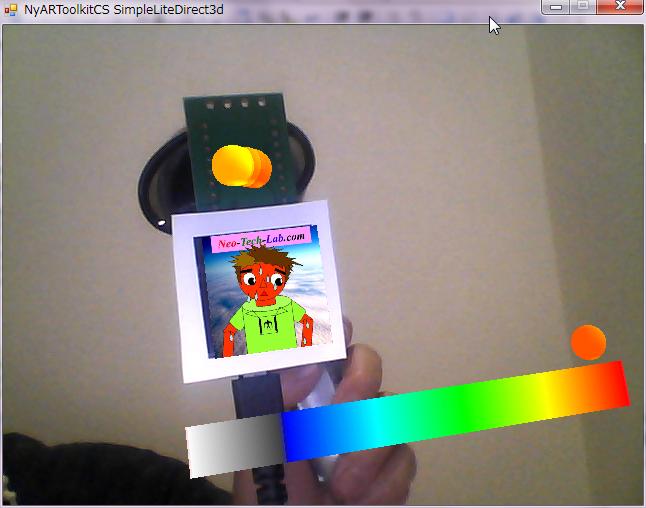
Task: Maximize the NyARToolkitCS window
Action: [x=583, y=7]
